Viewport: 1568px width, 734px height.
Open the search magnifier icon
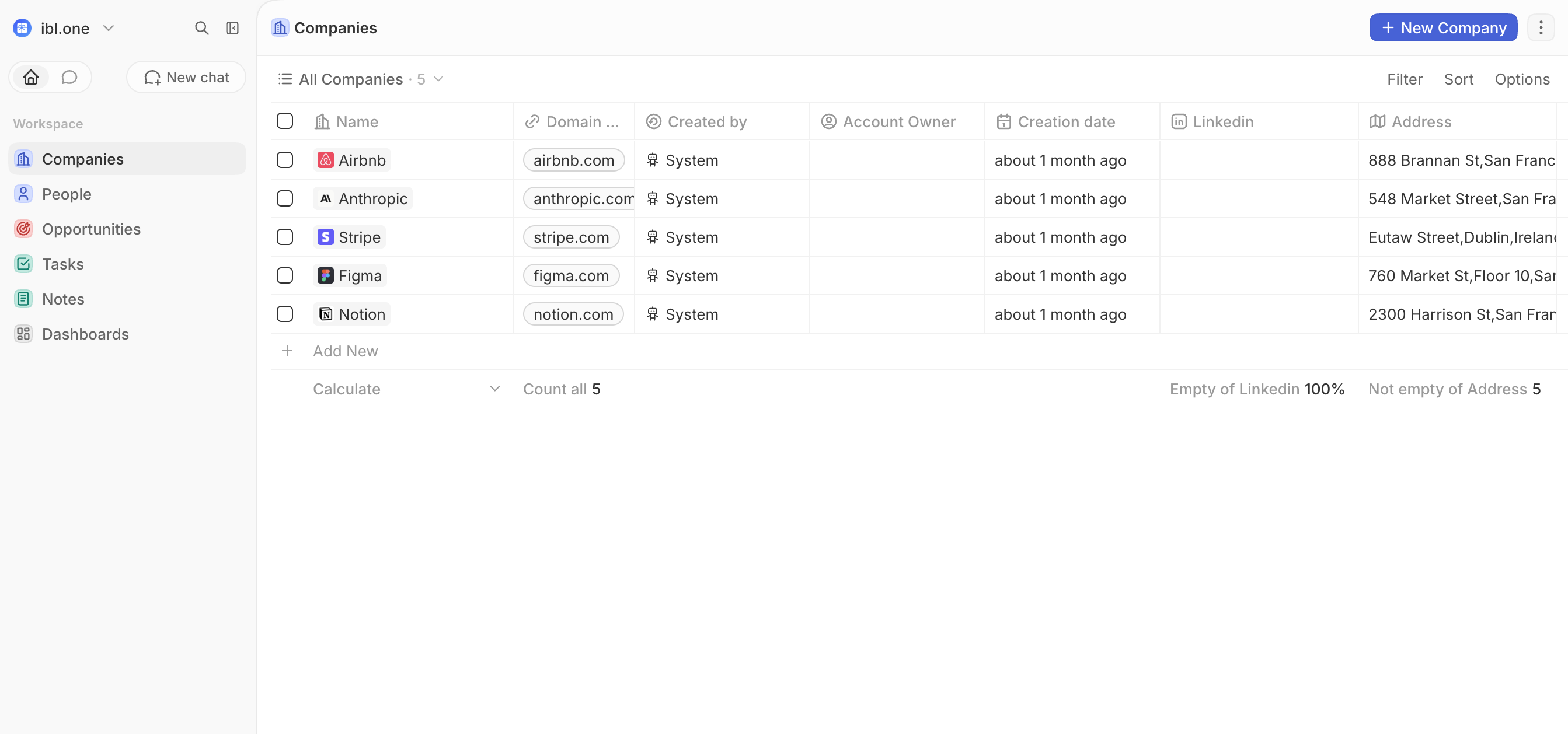tap(201, 28)
